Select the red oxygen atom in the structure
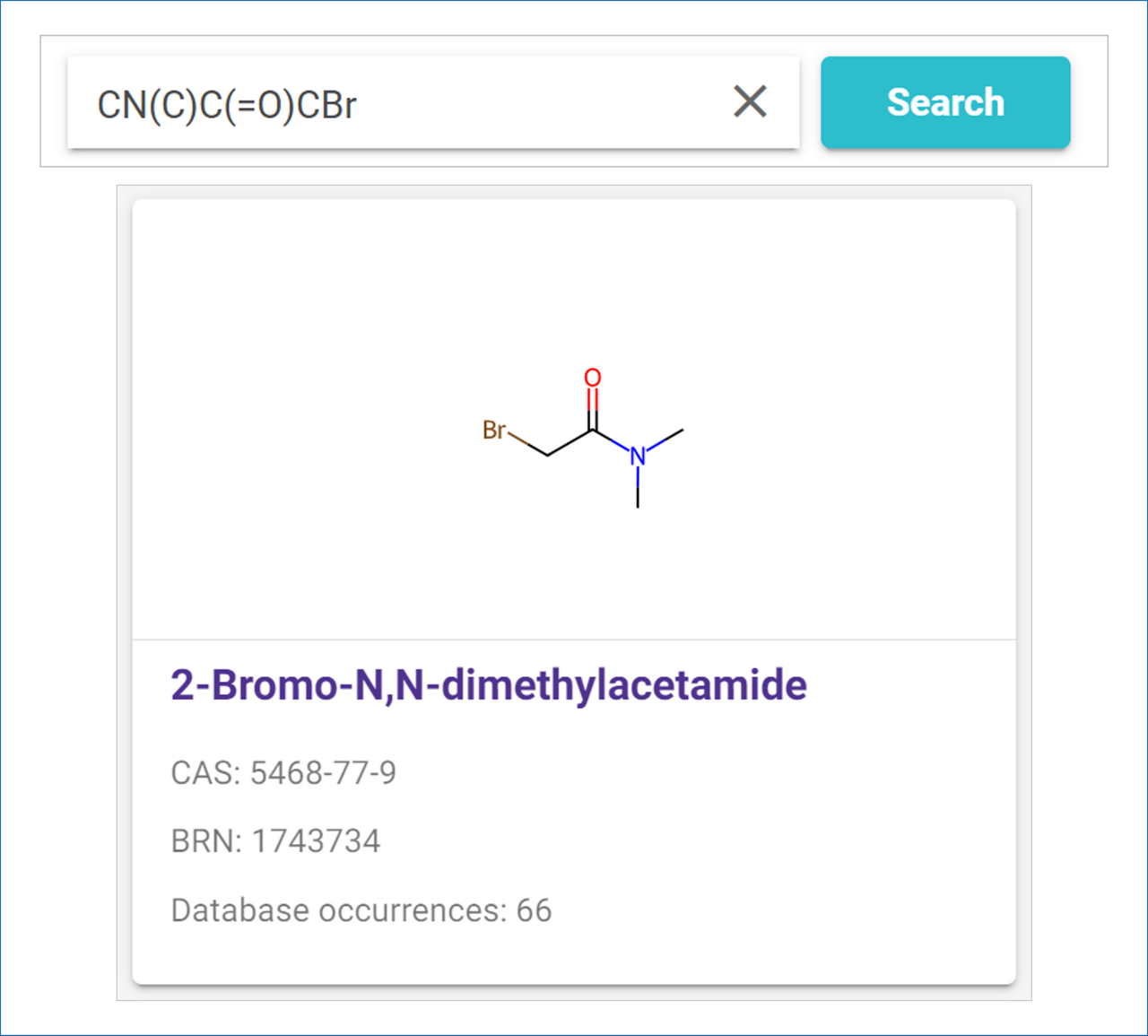 [x=592, y=378]
